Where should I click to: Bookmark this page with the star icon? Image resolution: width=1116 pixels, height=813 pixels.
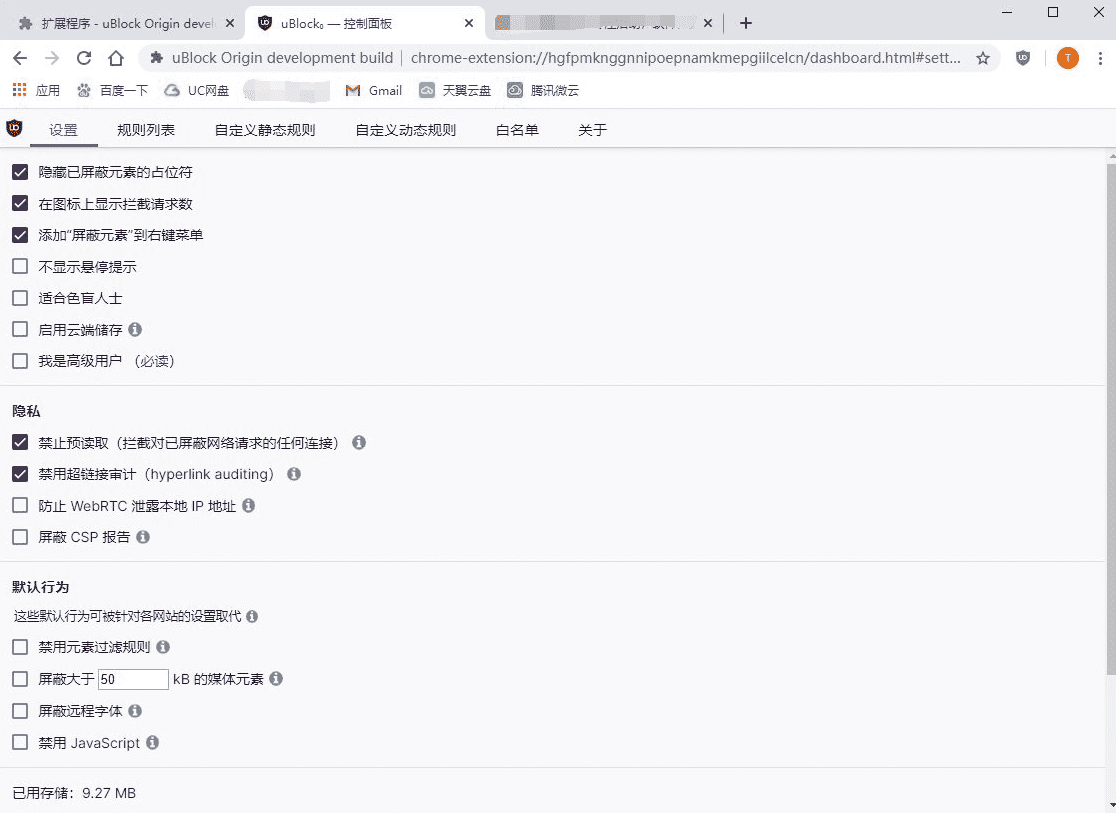coord(983,58)
